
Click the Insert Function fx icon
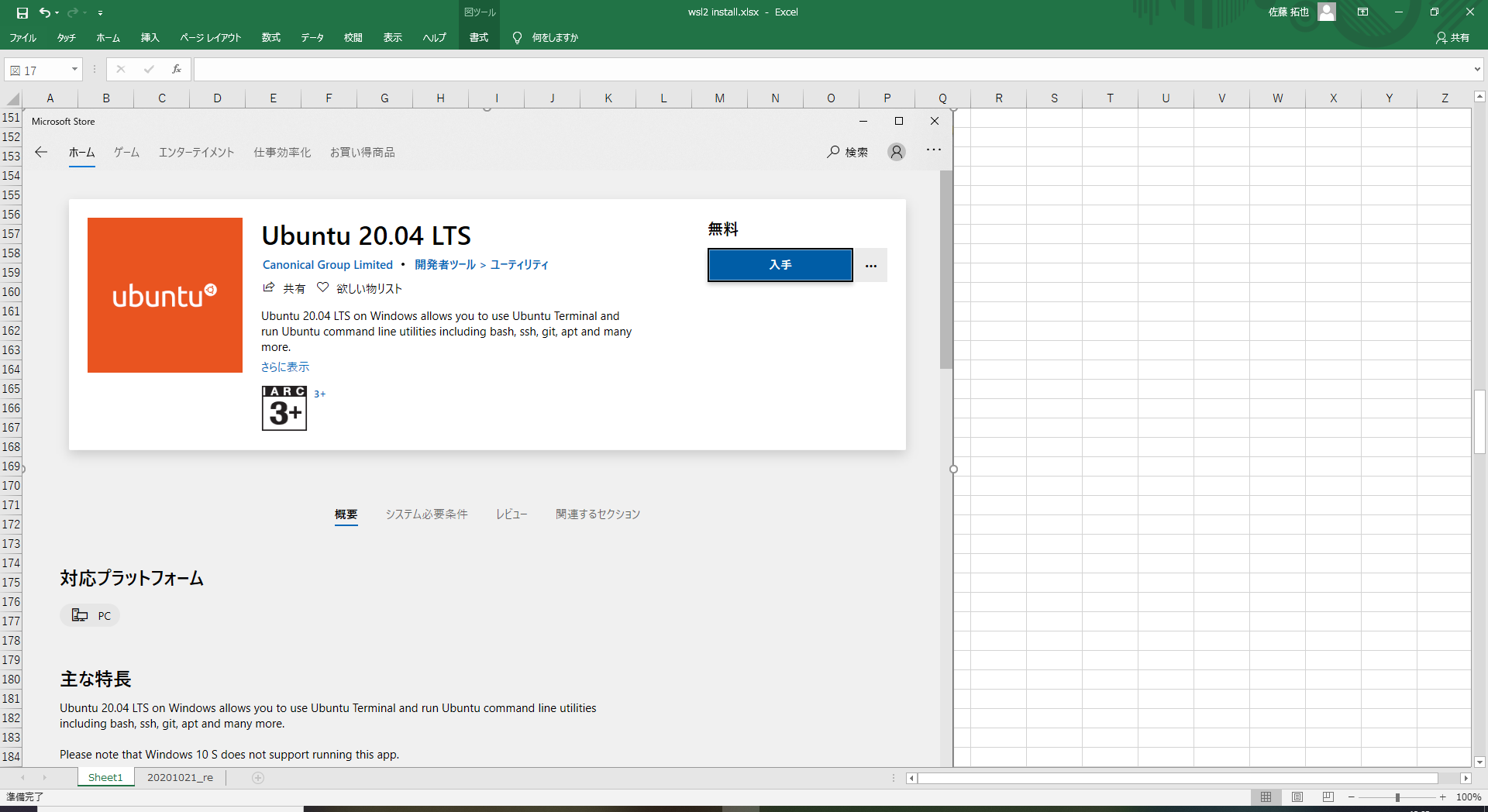pyautogui.click(x=177, y=70)
